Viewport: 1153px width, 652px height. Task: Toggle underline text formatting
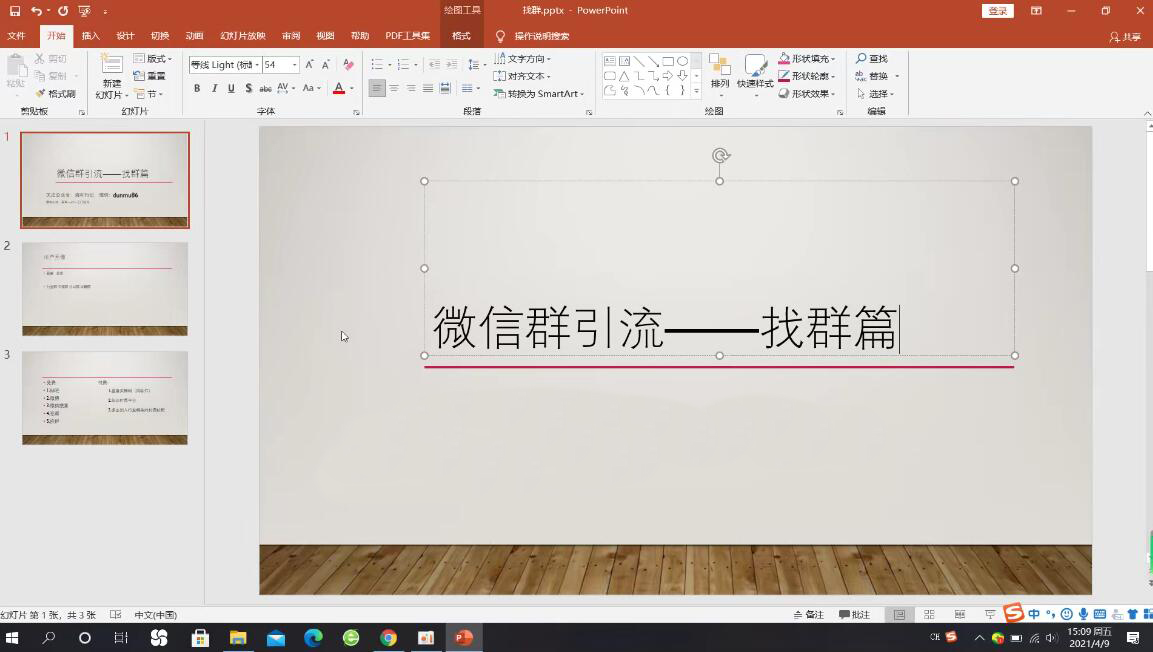click(231, 89)
